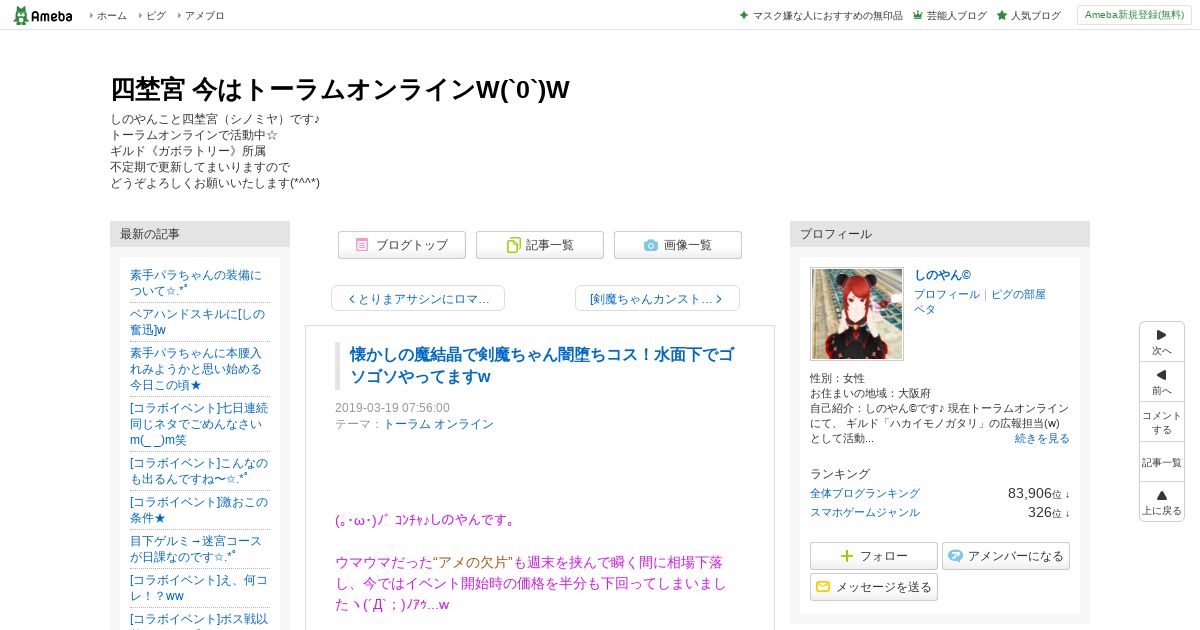The width and height of the screenshot is (1200, 630).
Task: Open article title 懐かしの魔結晶で剣魔ちゃん闇堕ちコス
Action: click(541, 365)
